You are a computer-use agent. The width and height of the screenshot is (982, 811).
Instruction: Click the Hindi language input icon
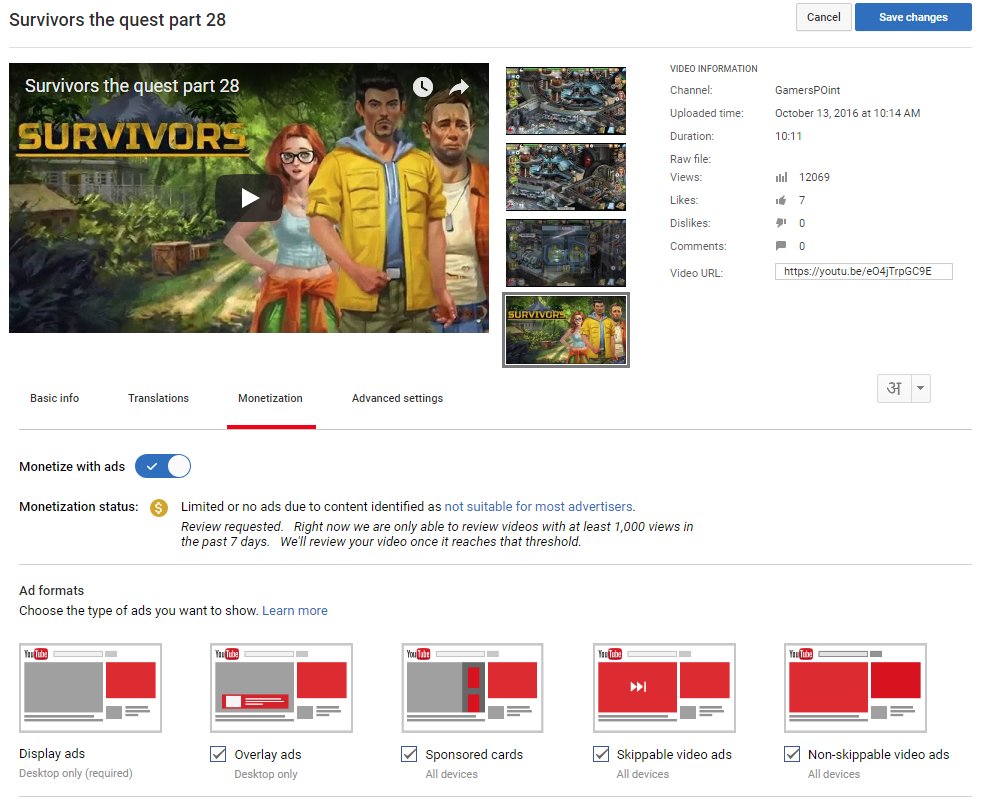tap(894, 388)
